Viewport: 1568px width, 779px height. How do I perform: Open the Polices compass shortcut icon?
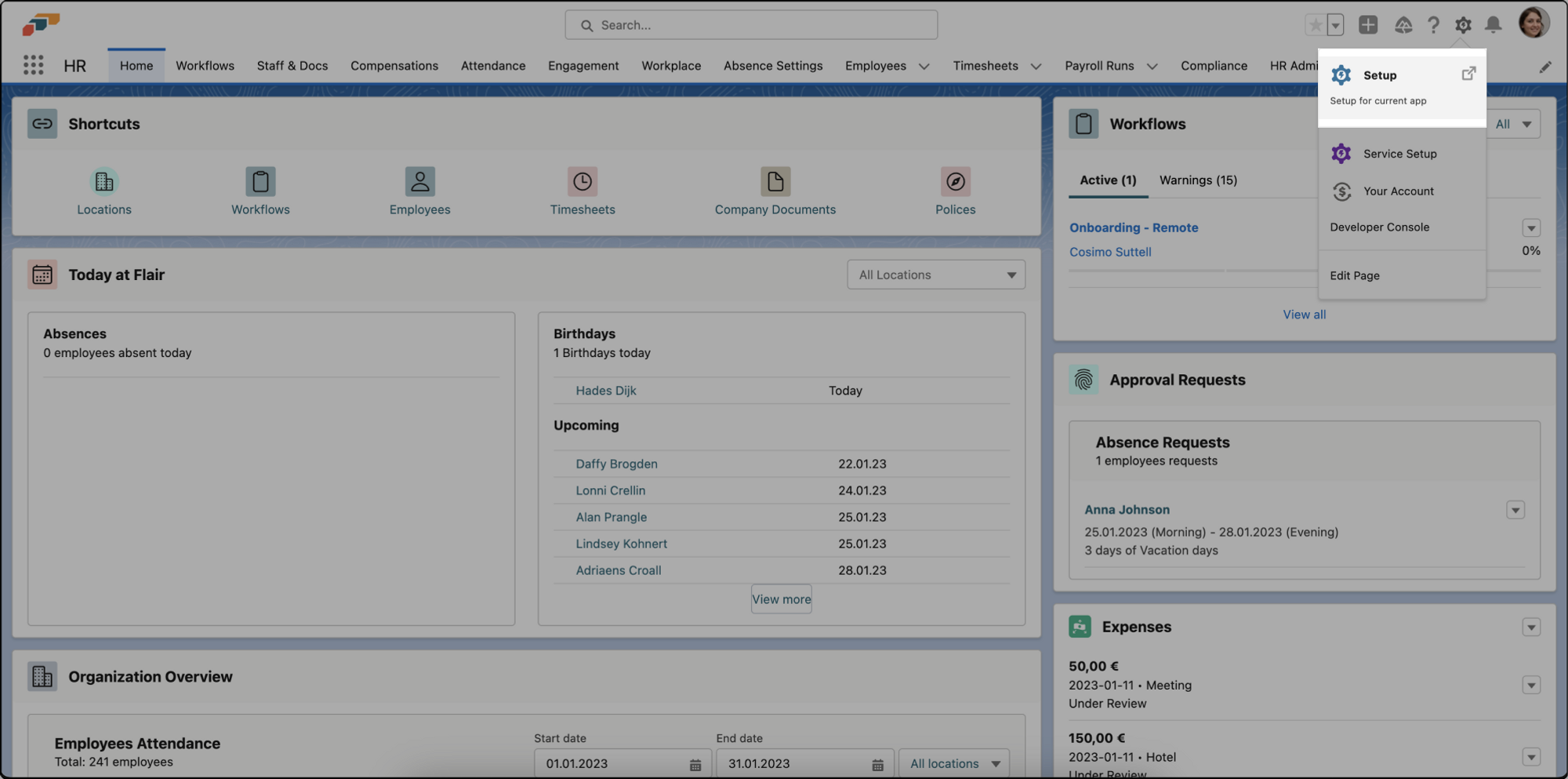click(x=955, y=182)
